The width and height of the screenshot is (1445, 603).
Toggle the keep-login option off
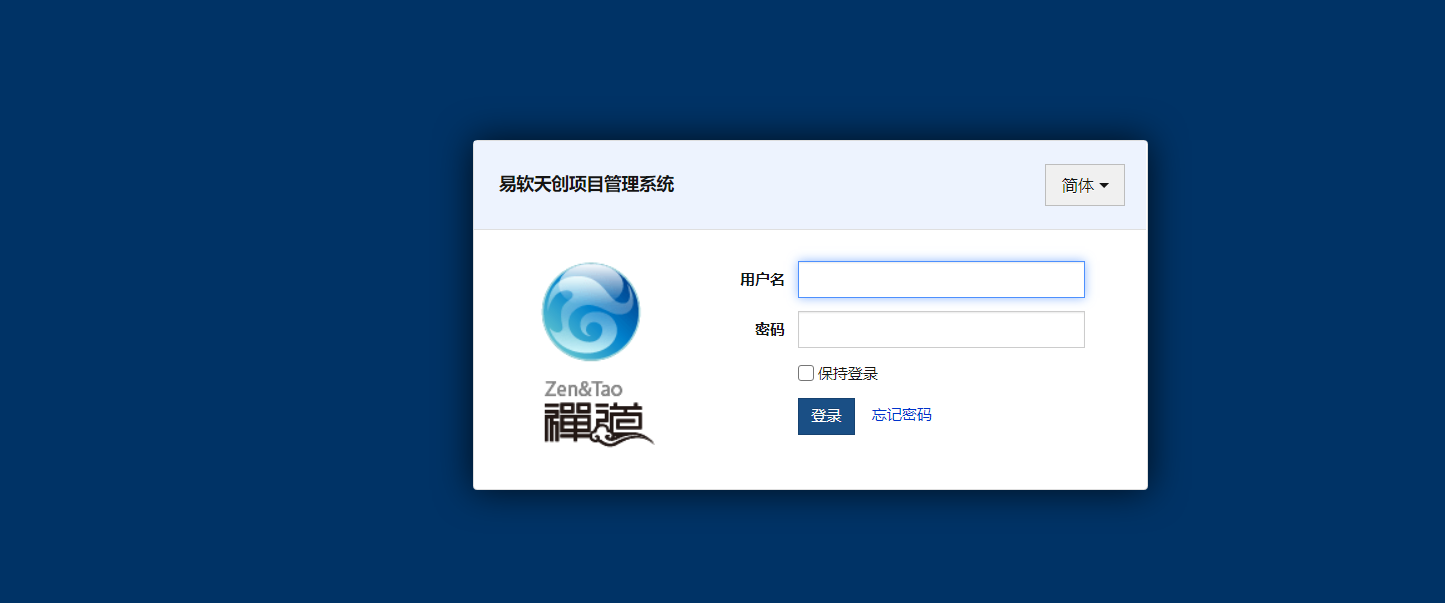pos(805,372)
